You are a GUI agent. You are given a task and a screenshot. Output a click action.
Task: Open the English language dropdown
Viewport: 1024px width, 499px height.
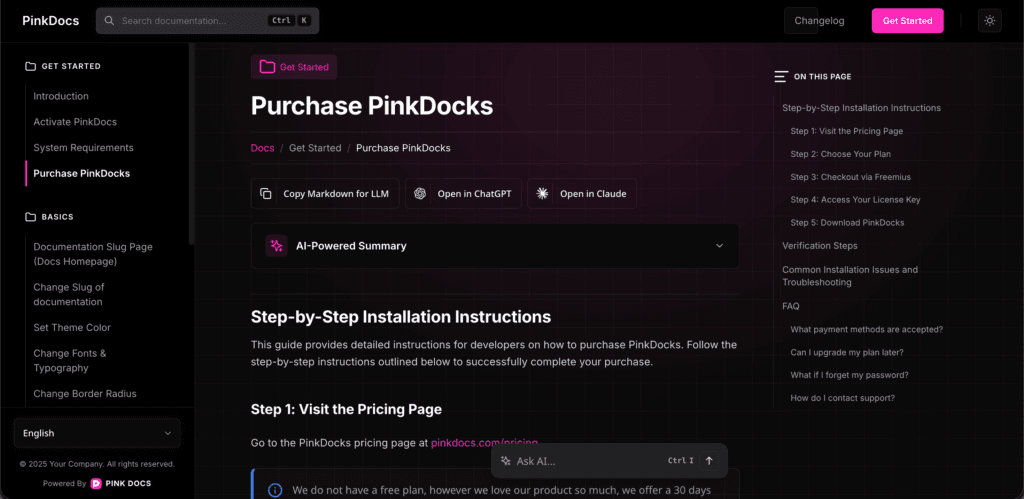pyautogui.click(x=97, y=433)
